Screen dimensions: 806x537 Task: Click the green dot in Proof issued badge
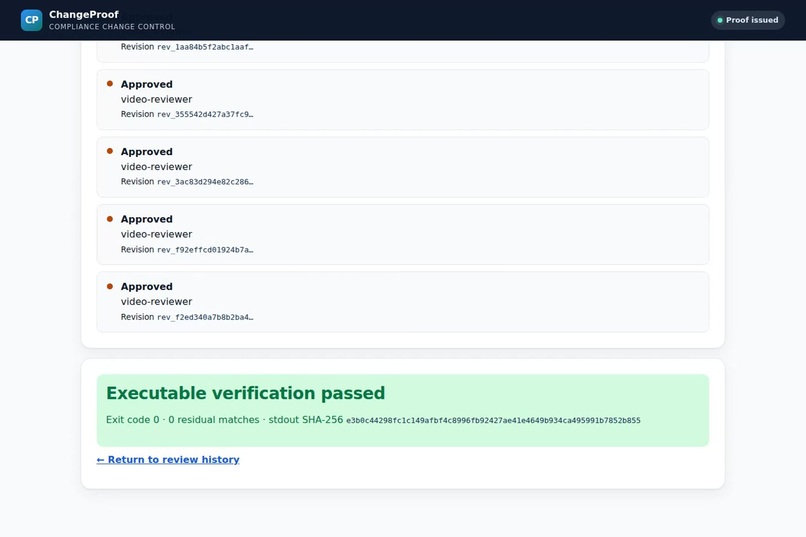pyautogui.click(x=720, y=21)
